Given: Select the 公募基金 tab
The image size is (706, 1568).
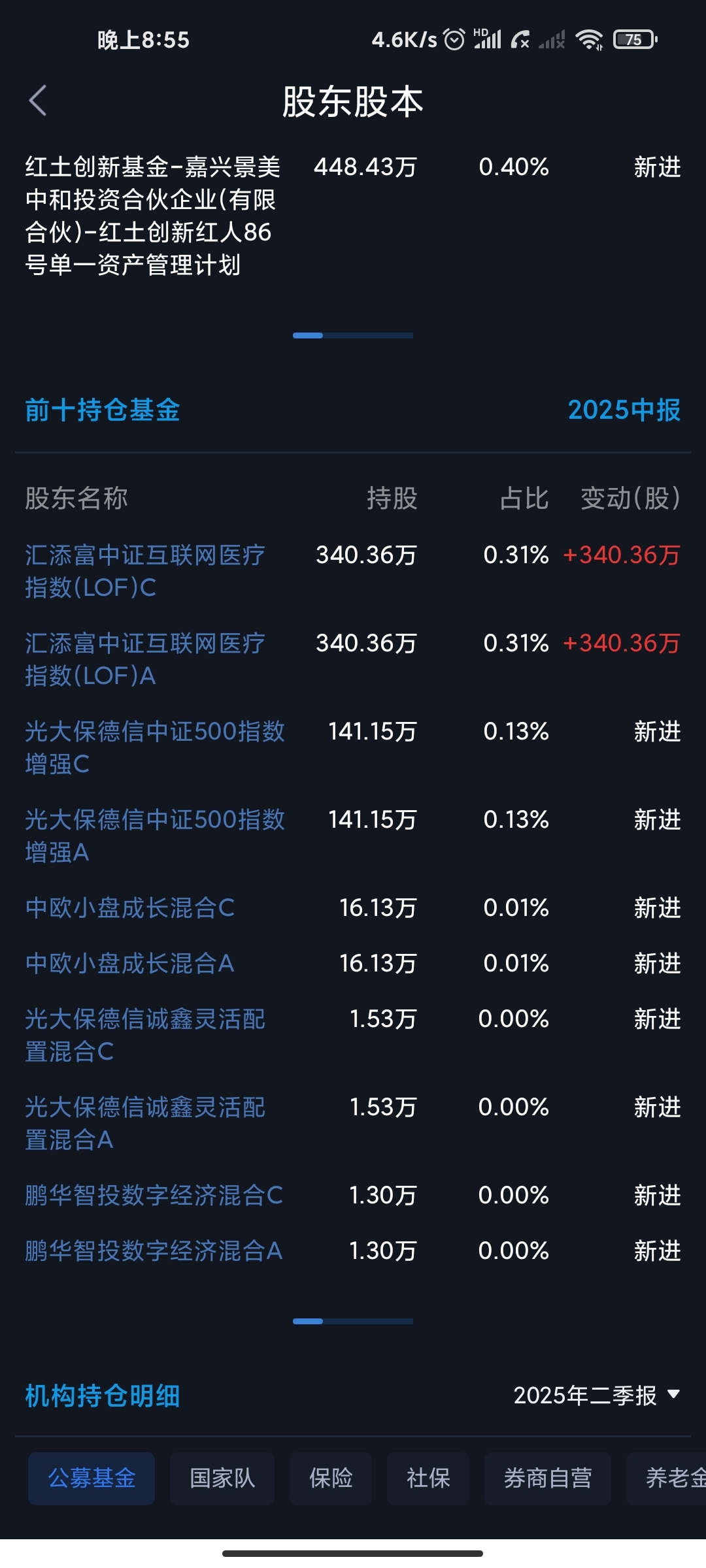Looking at the screenshot, I should click(x=92, y=1478).
